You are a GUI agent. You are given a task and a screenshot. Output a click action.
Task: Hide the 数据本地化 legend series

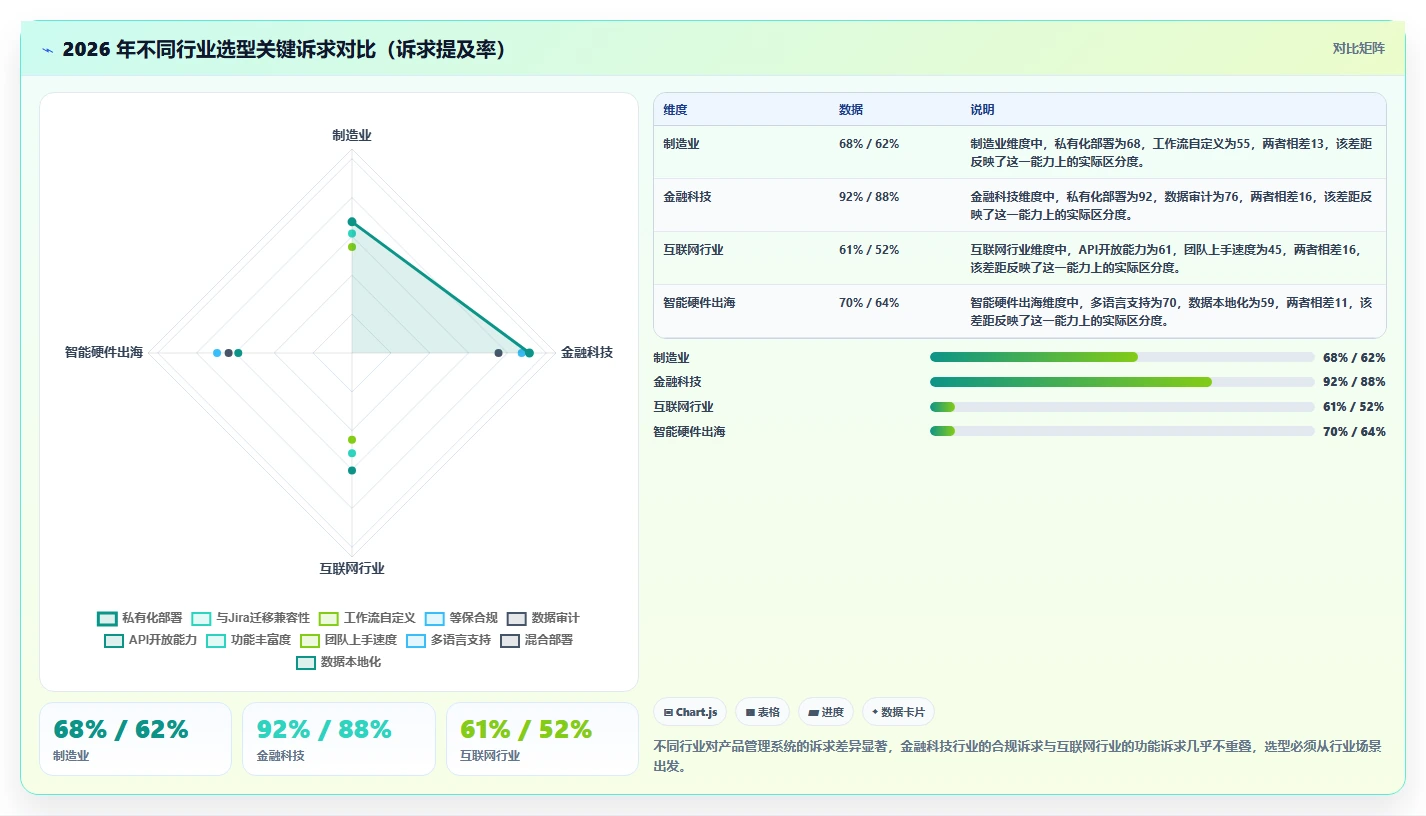coord(339,662)
